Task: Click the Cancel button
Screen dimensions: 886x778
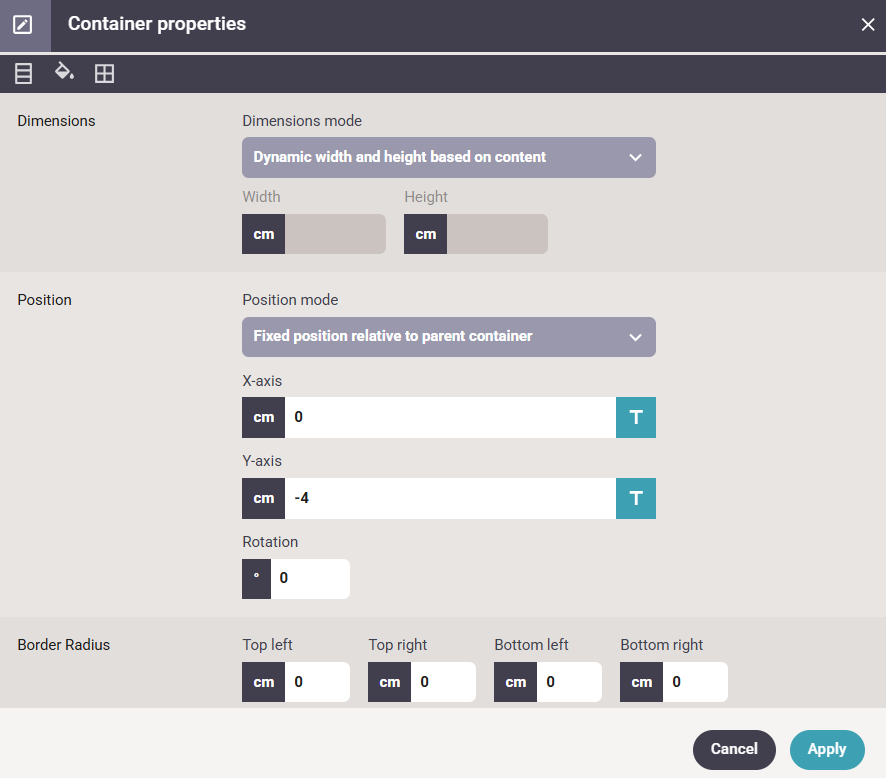Action: click(734, 750)
